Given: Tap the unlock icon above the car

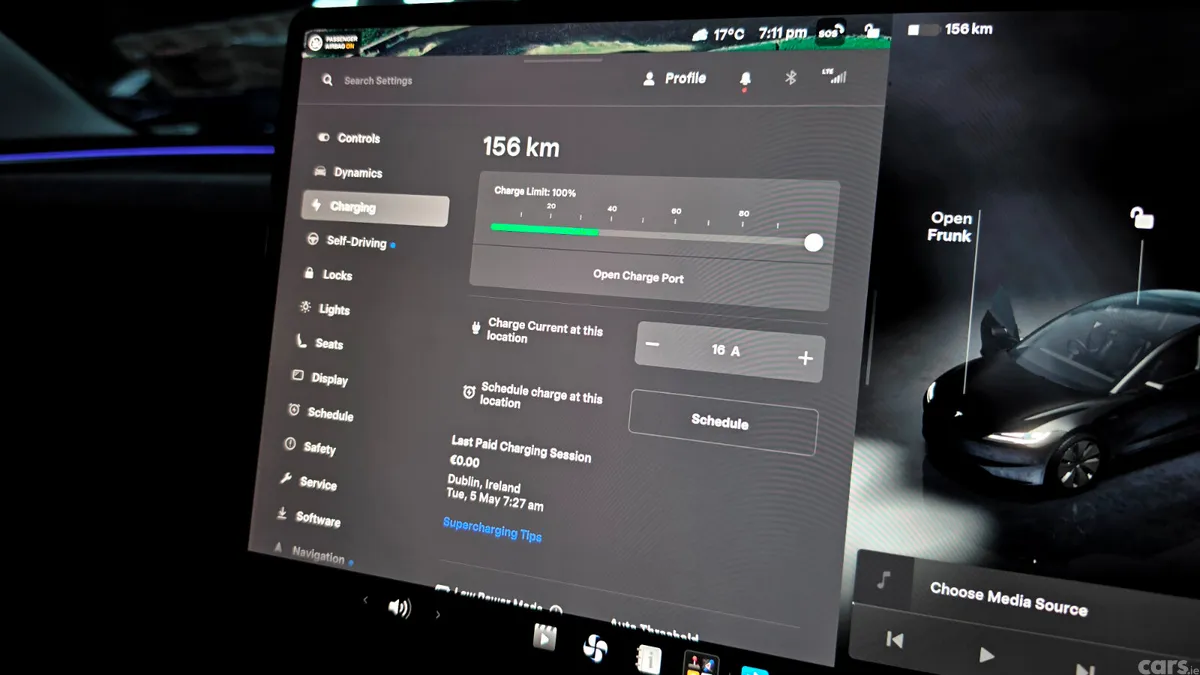Looking at the screenshot, I should [1141, 216].
